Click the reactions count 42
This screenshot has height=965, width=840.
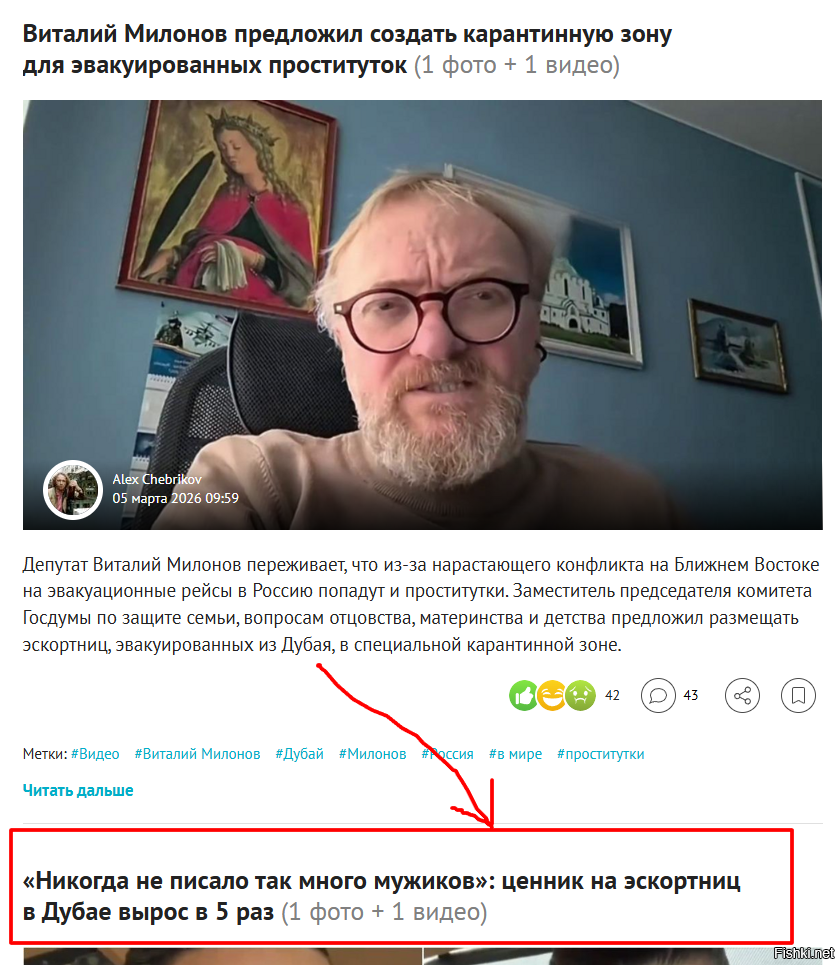click(x=612, y=695)
